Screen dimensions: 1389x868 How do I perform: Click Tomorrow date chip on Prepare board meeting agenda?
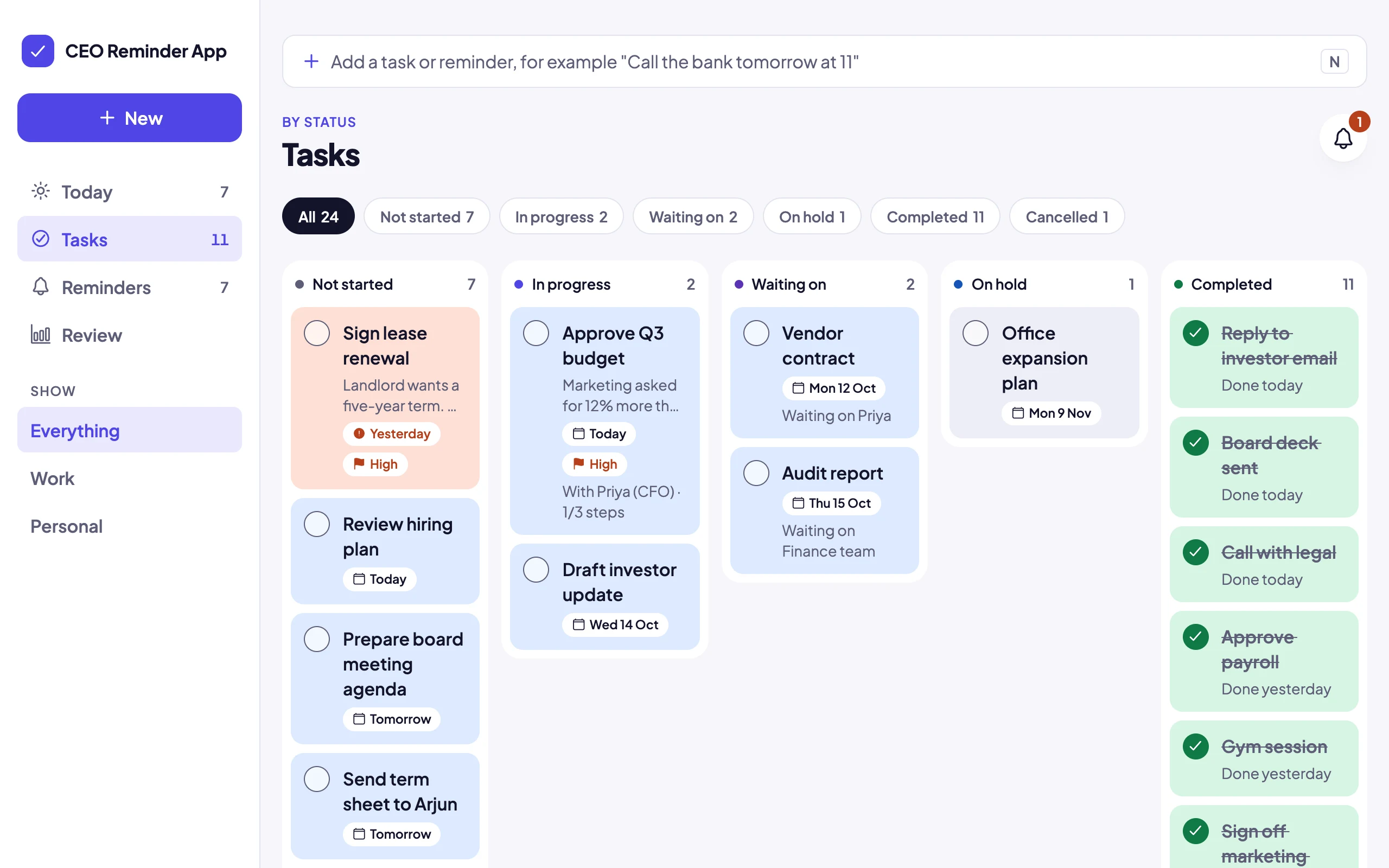pos(391,719)
